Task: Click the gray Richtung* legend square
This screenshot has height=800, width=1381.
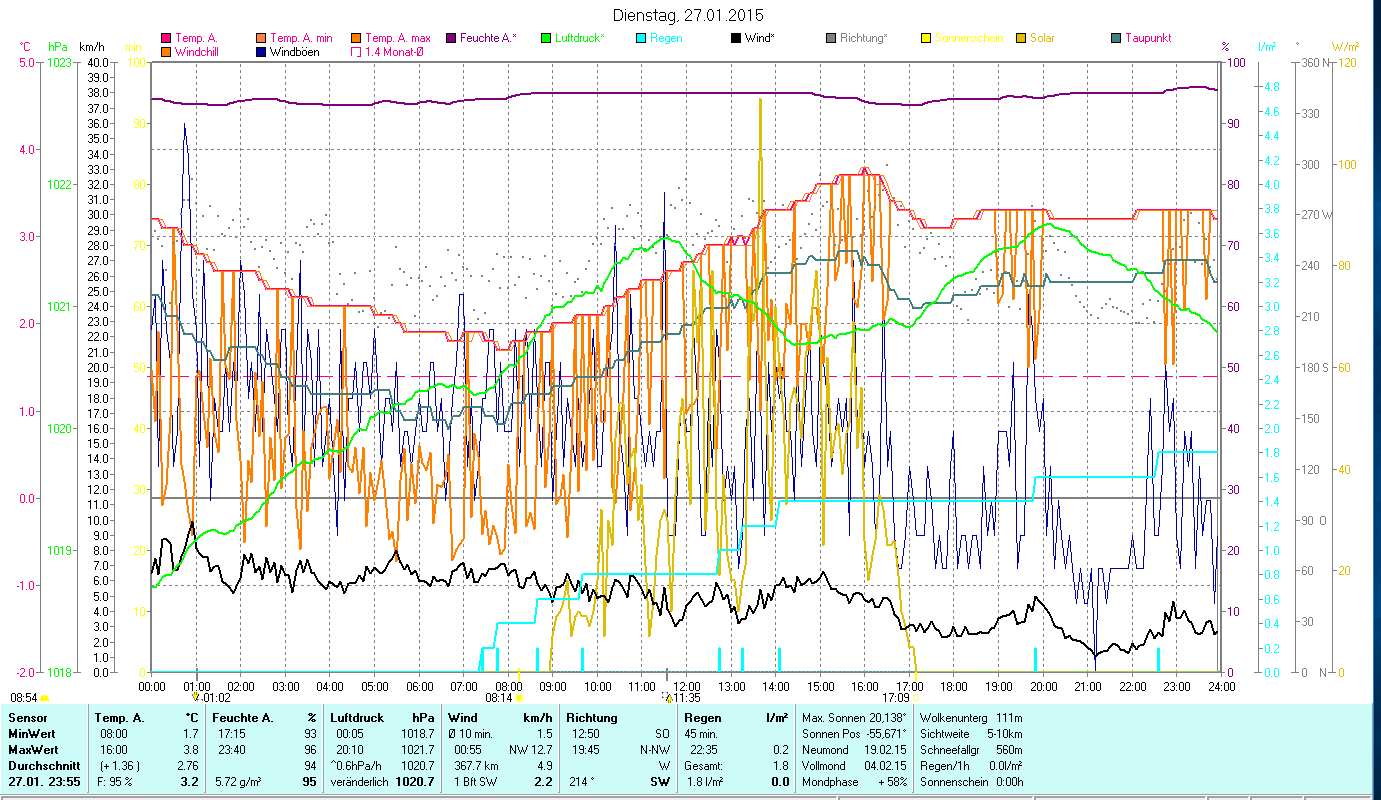Action: click(832, 38)
